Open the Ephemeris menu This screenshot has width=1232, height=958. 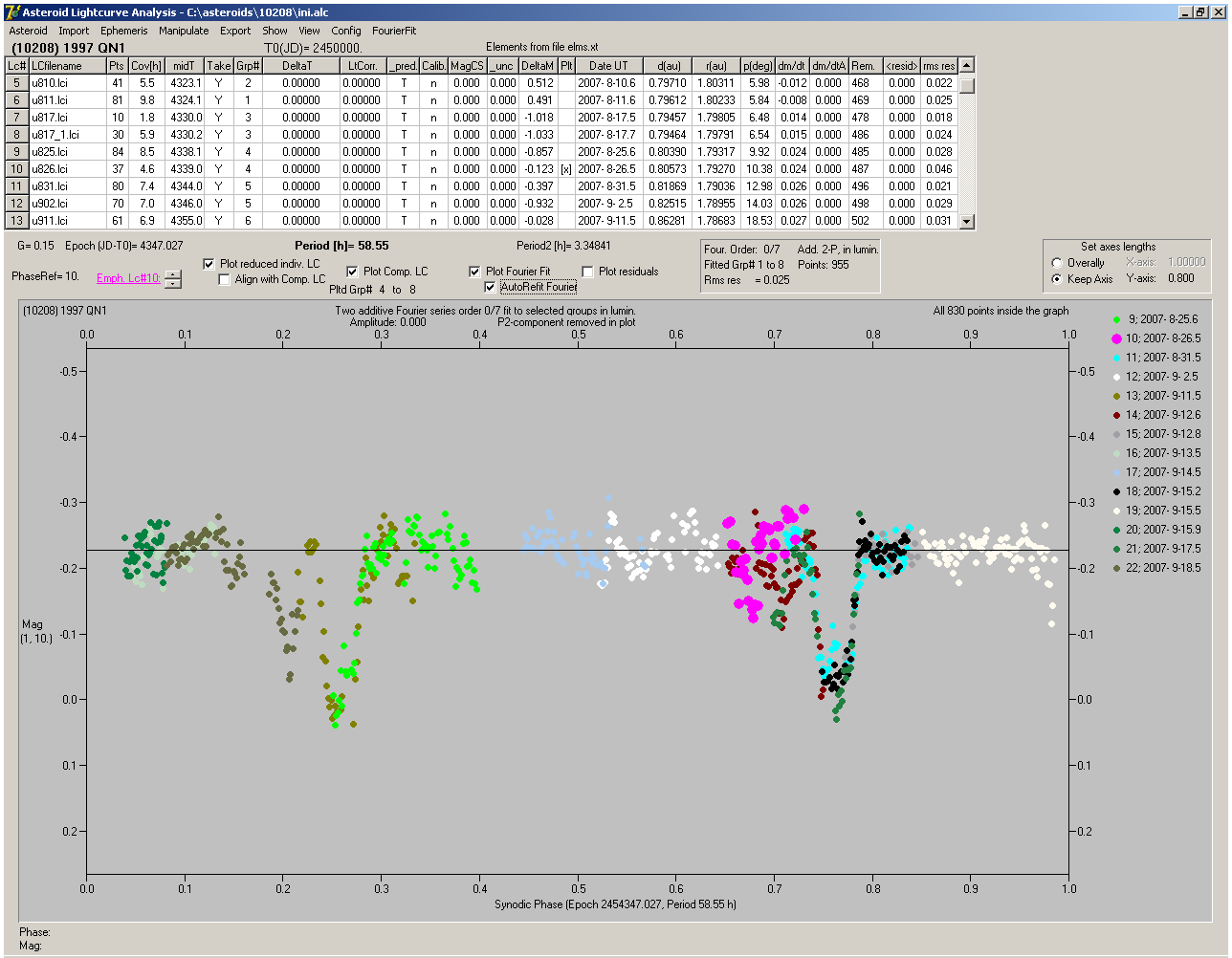[x=124, y=31]
